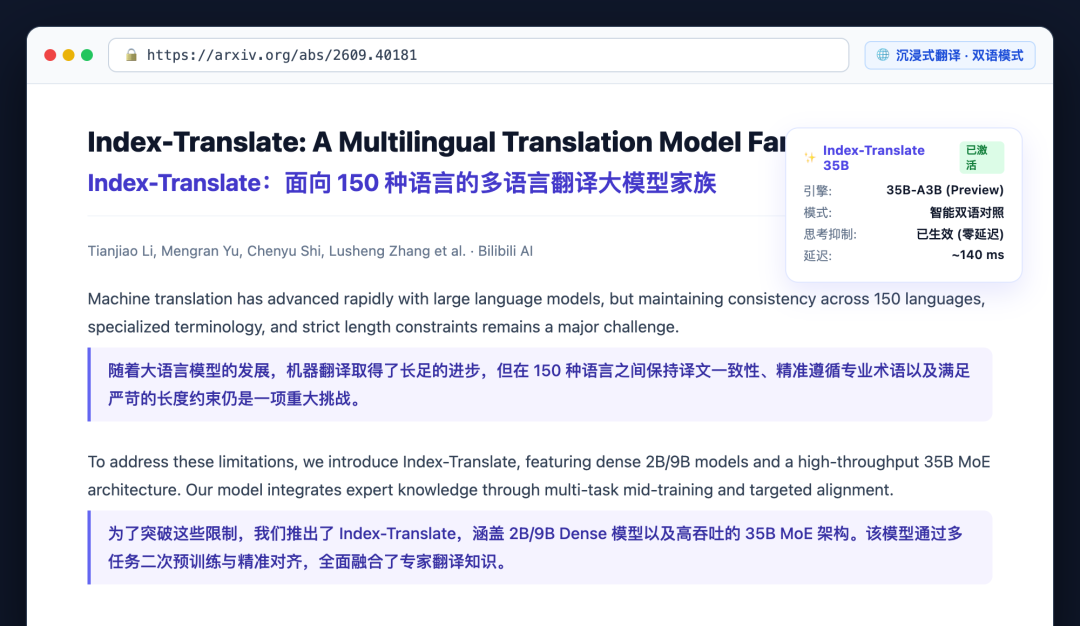
Task: Click the 延迟: label in panel
Action: click(817, 256)
